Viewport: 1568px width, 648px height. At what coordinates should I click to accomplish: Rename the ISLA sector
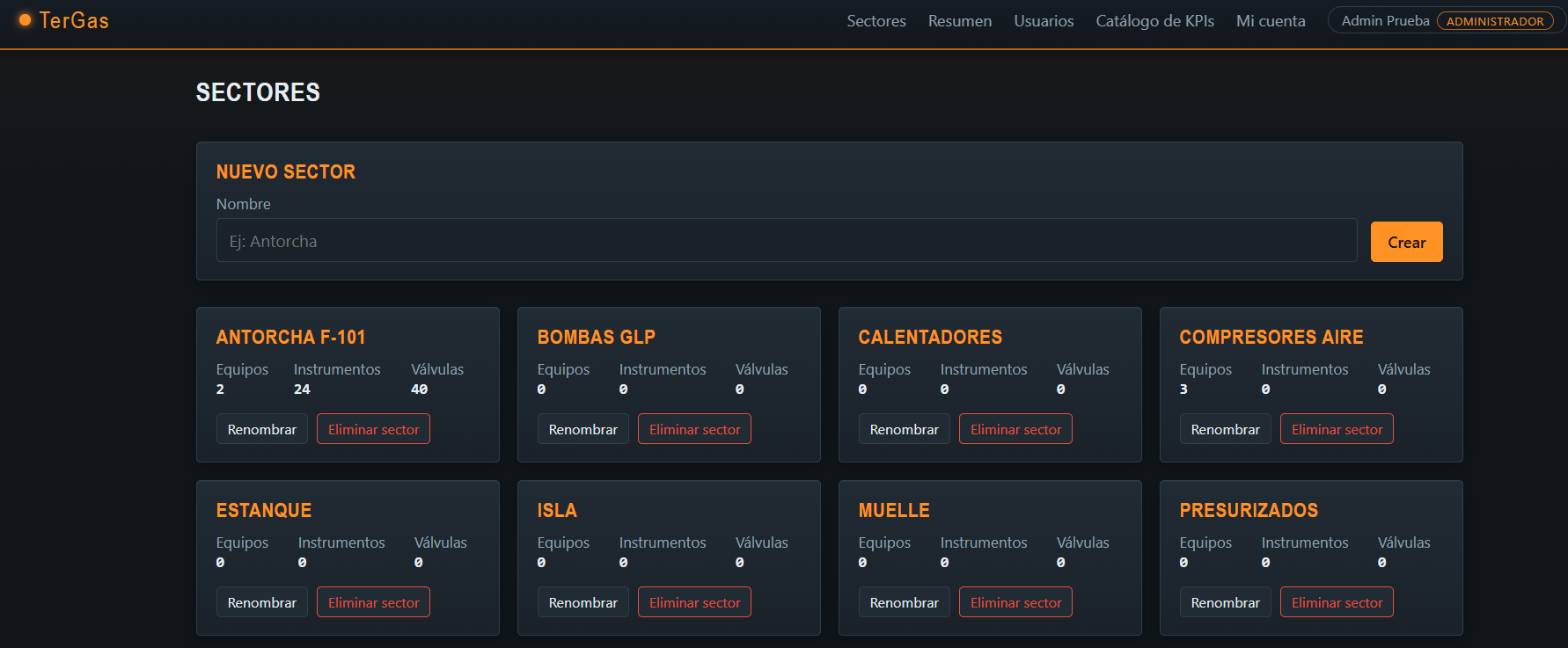pyautogui.click(x=583, y=602)
